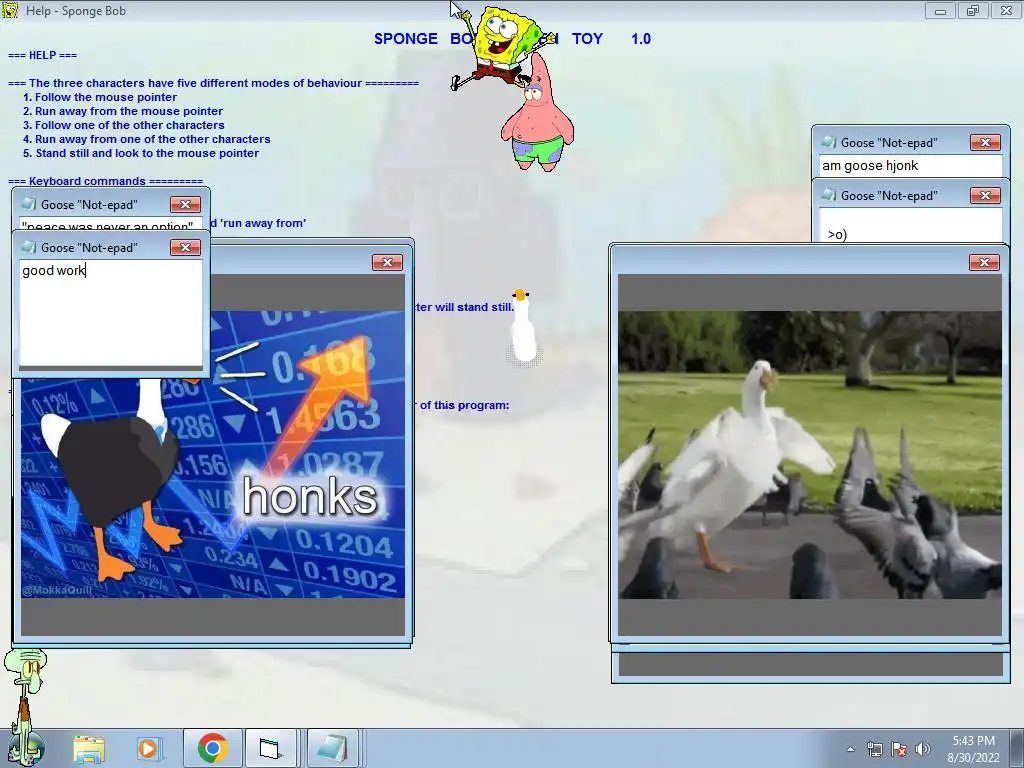Close the 'good work' Goose Not-epad window

pyautogui.click(x=185, y=248)
